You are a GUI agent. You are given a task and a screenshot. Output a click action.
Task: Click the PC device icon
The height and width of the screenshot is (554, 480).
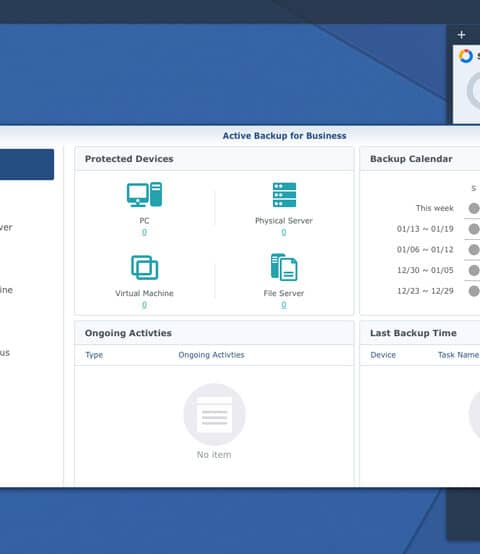coord(144,194)
